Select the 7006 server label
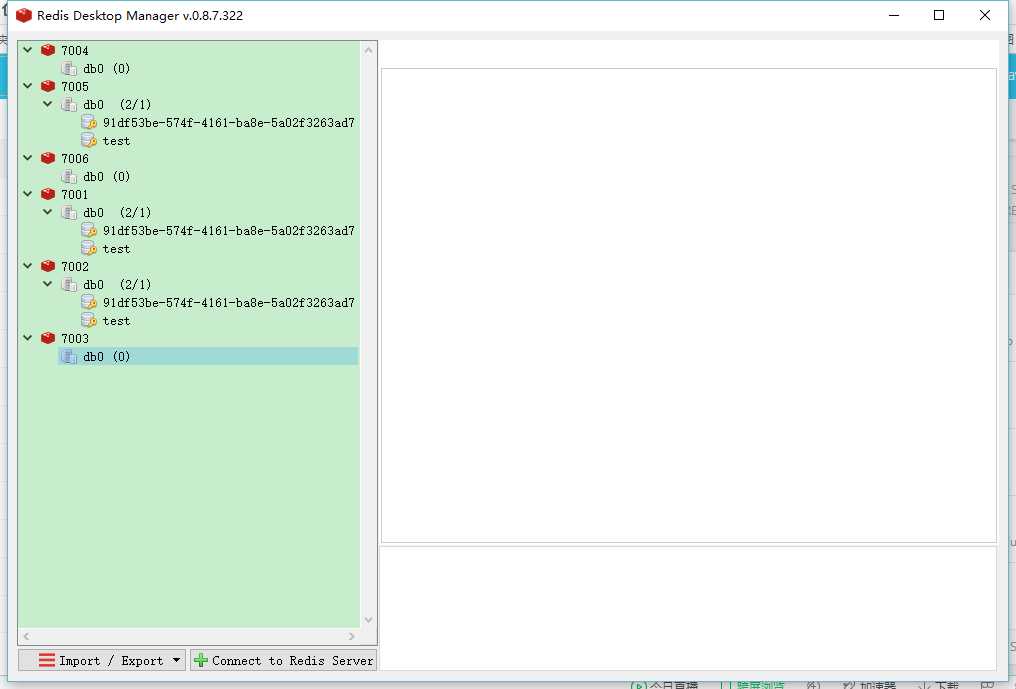The height and width of the screenshot is (689, 1016). tap(75, 159)
